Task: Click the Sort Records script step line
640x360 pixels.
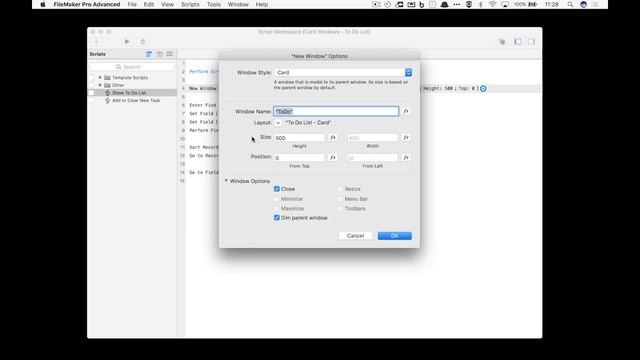Action: (x=204, y=147)
